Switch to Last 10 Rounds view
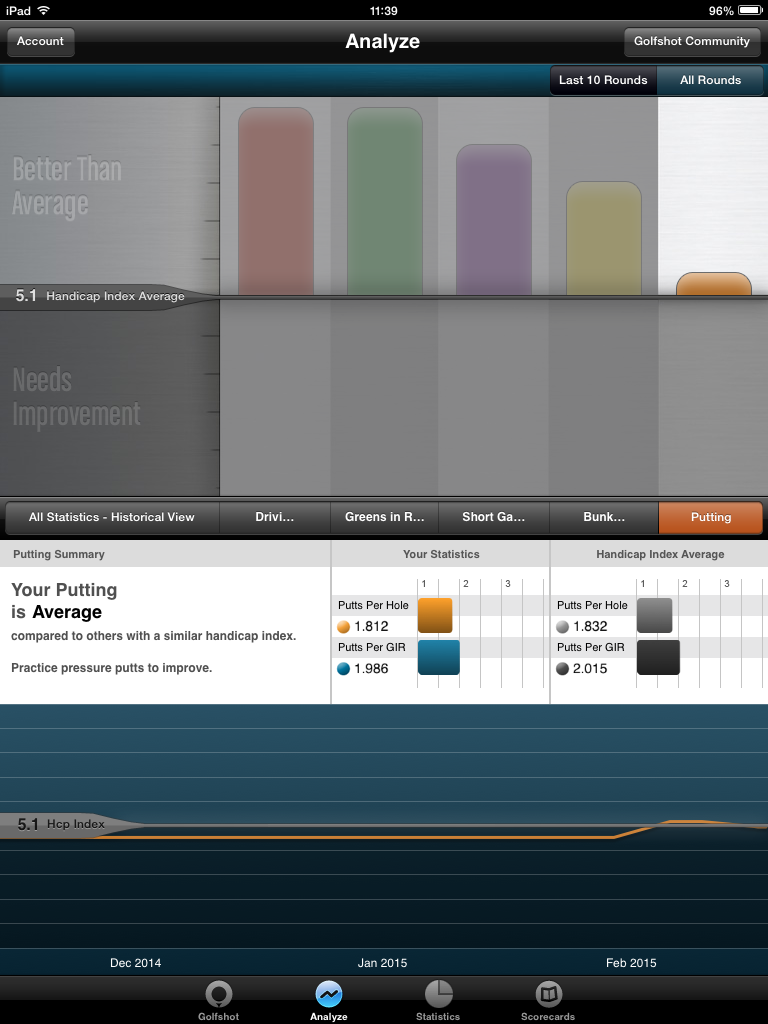This screenshot has width=768, height=1024. [603, 80]
